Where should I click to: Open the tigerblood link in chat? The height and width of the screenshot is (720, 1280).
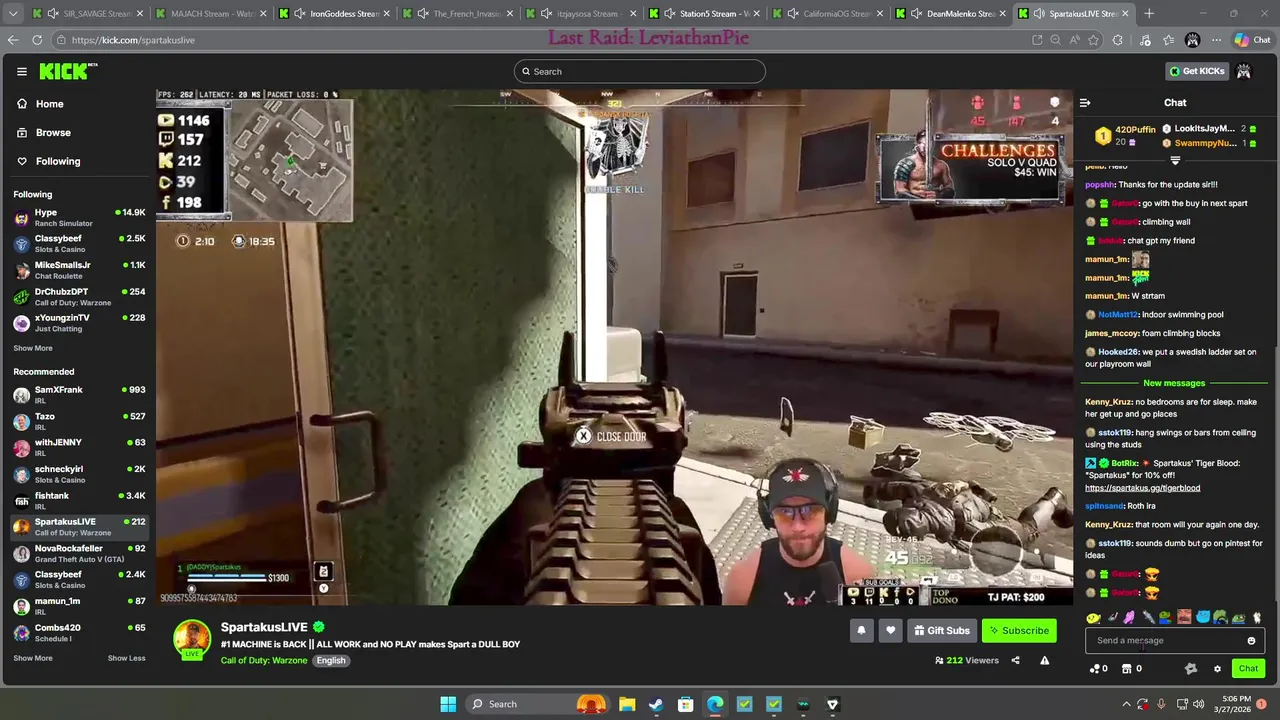coord(1142,488)
